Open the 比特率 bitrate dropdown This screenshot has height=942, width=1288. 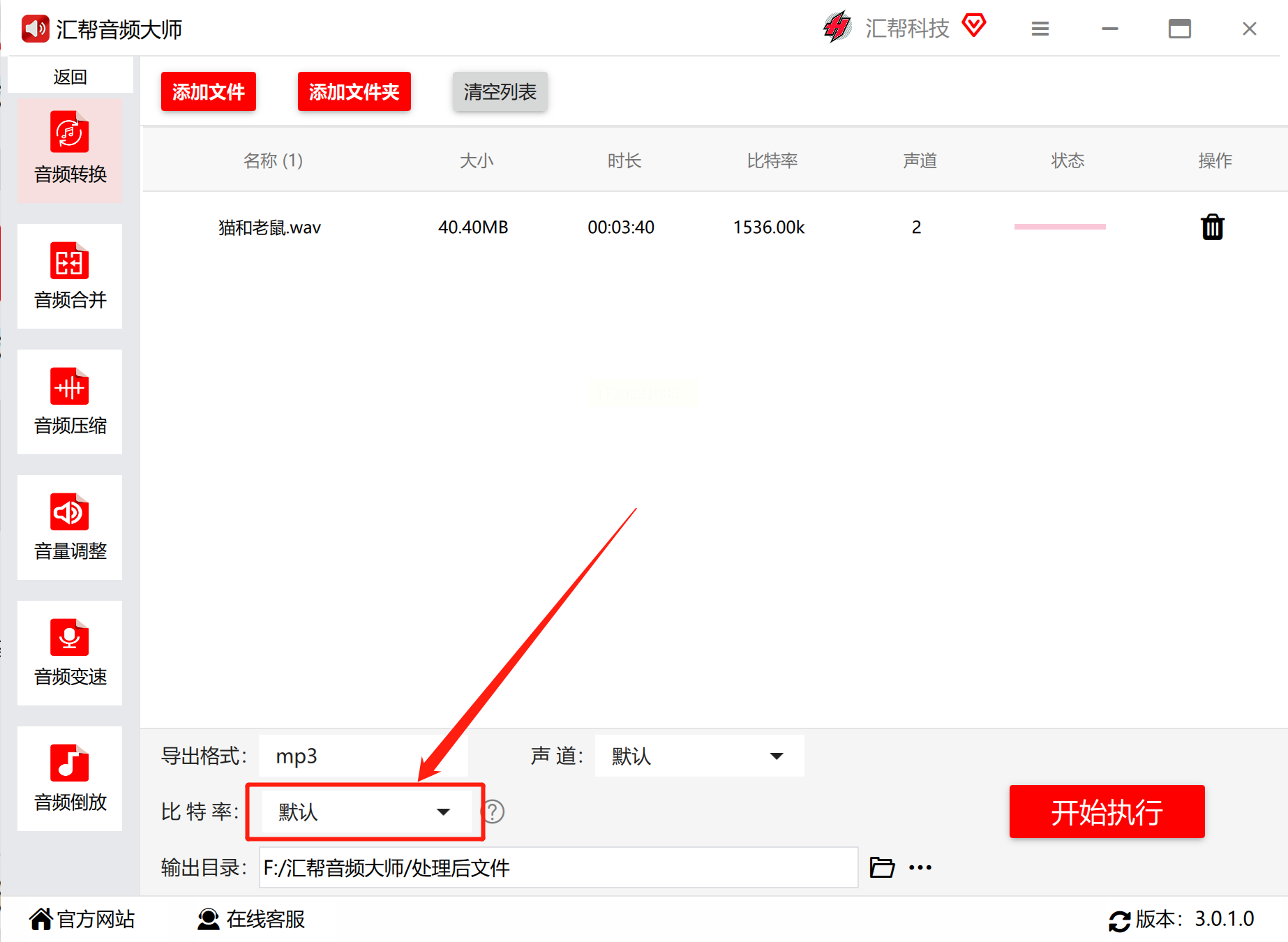pos(366,812)
